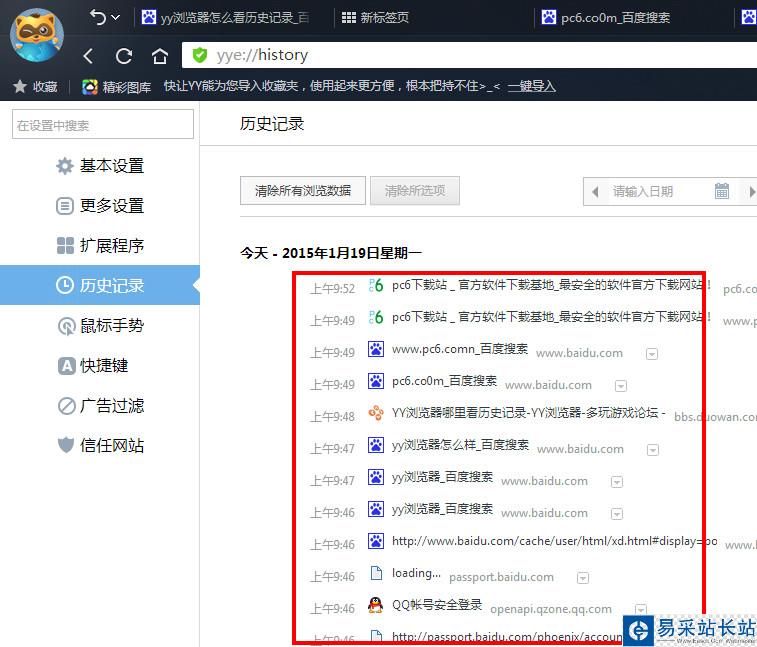Expand dropdown for 9:46 yy浏览器_百度搜索 entry
This screenshot has width=757, height=647.
617,514
